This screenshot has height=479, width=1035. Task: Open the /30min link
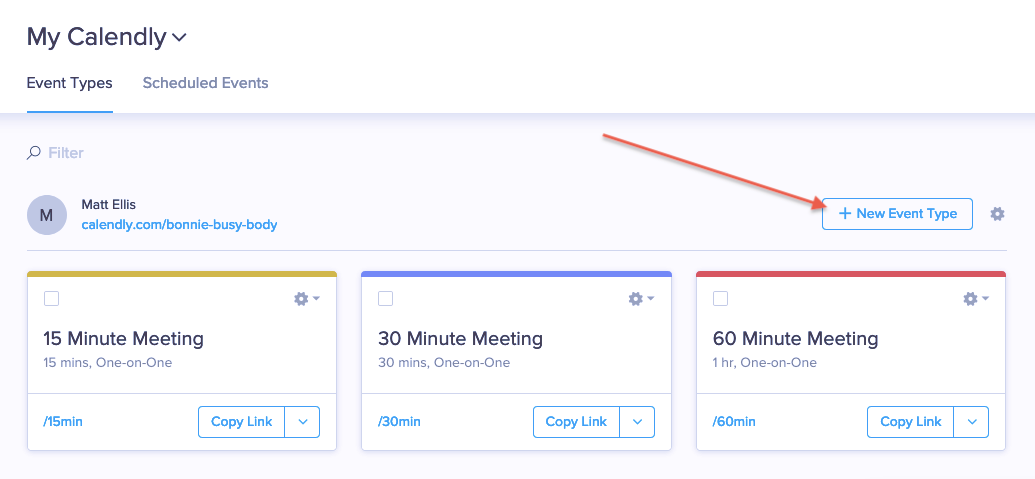click(399, 422)
